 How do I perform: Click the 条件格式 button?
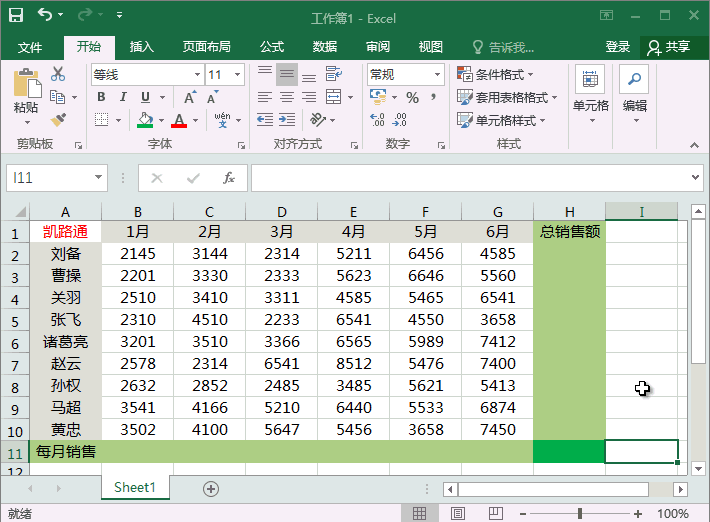(x=496, y=75)
